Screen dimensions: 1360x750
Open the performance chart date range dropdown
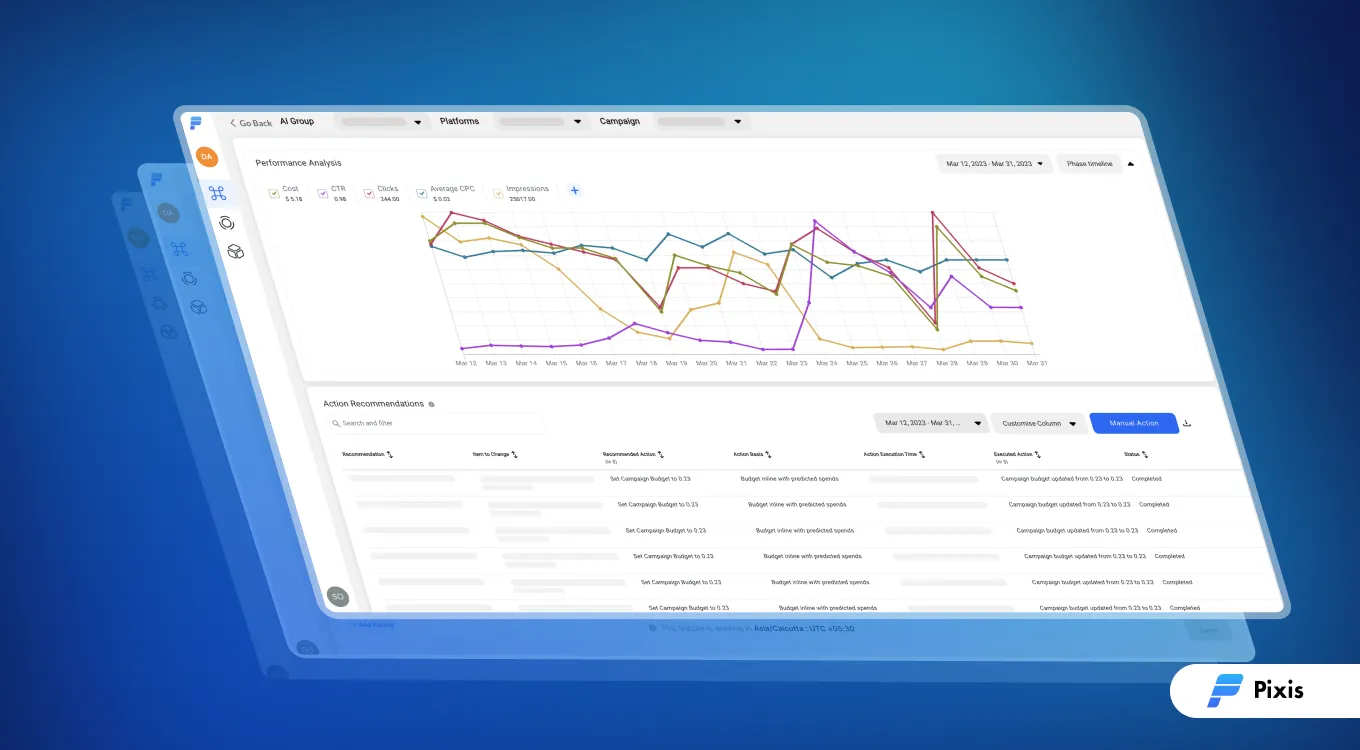point(995,163)
